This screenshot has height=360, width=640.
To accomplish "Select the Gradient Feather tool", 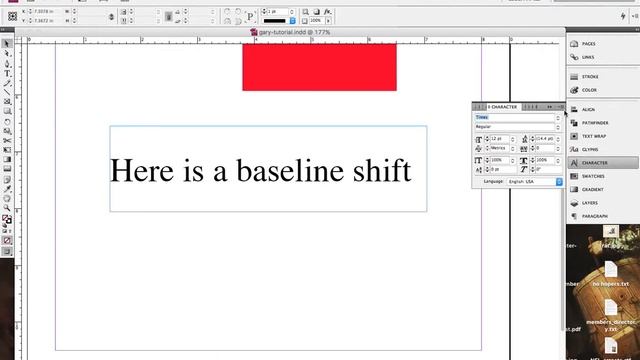I will [7, 169].
